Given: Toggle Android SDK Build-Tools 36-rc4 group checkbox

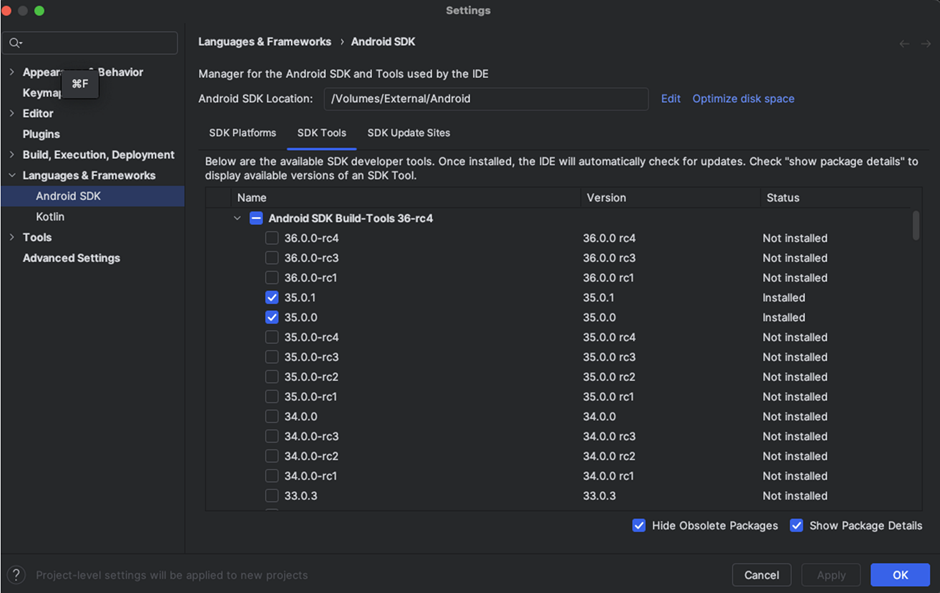Looking at the screenshot, I should coord(256,218).
